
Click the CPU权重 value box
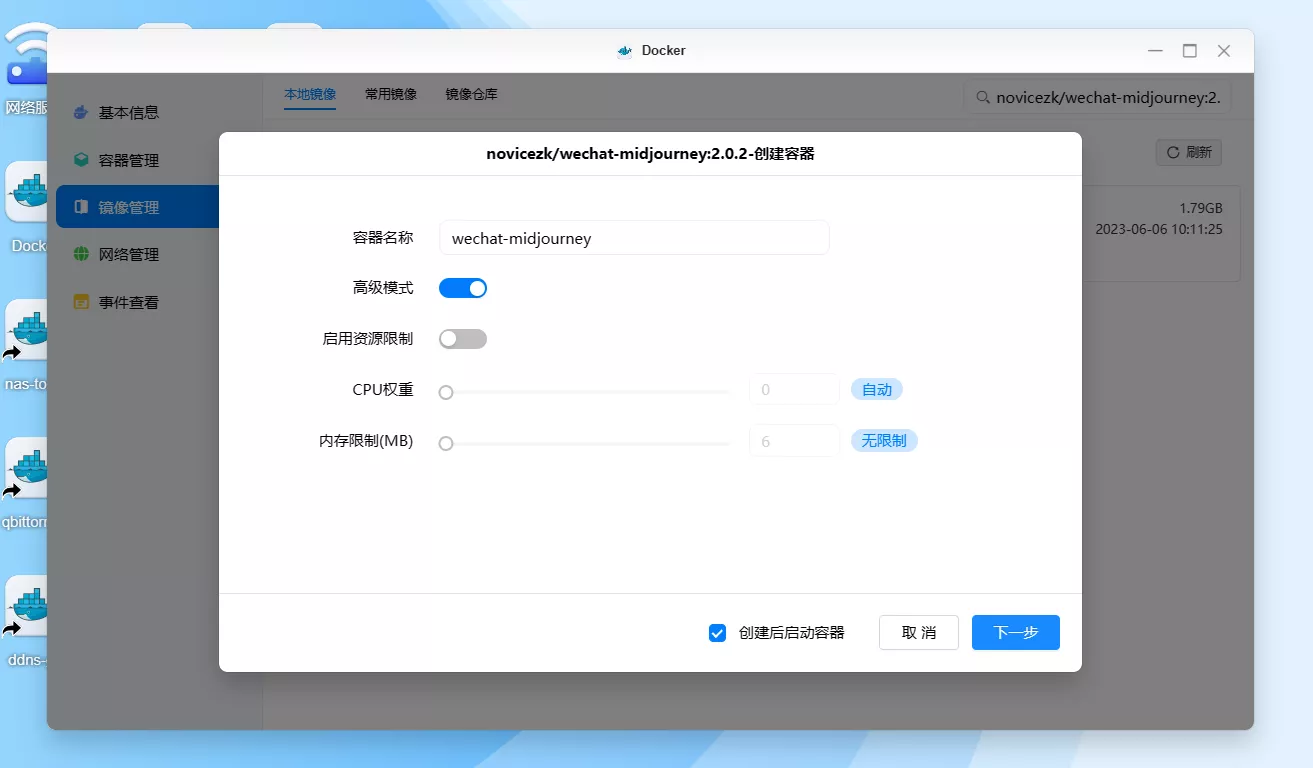794,390
